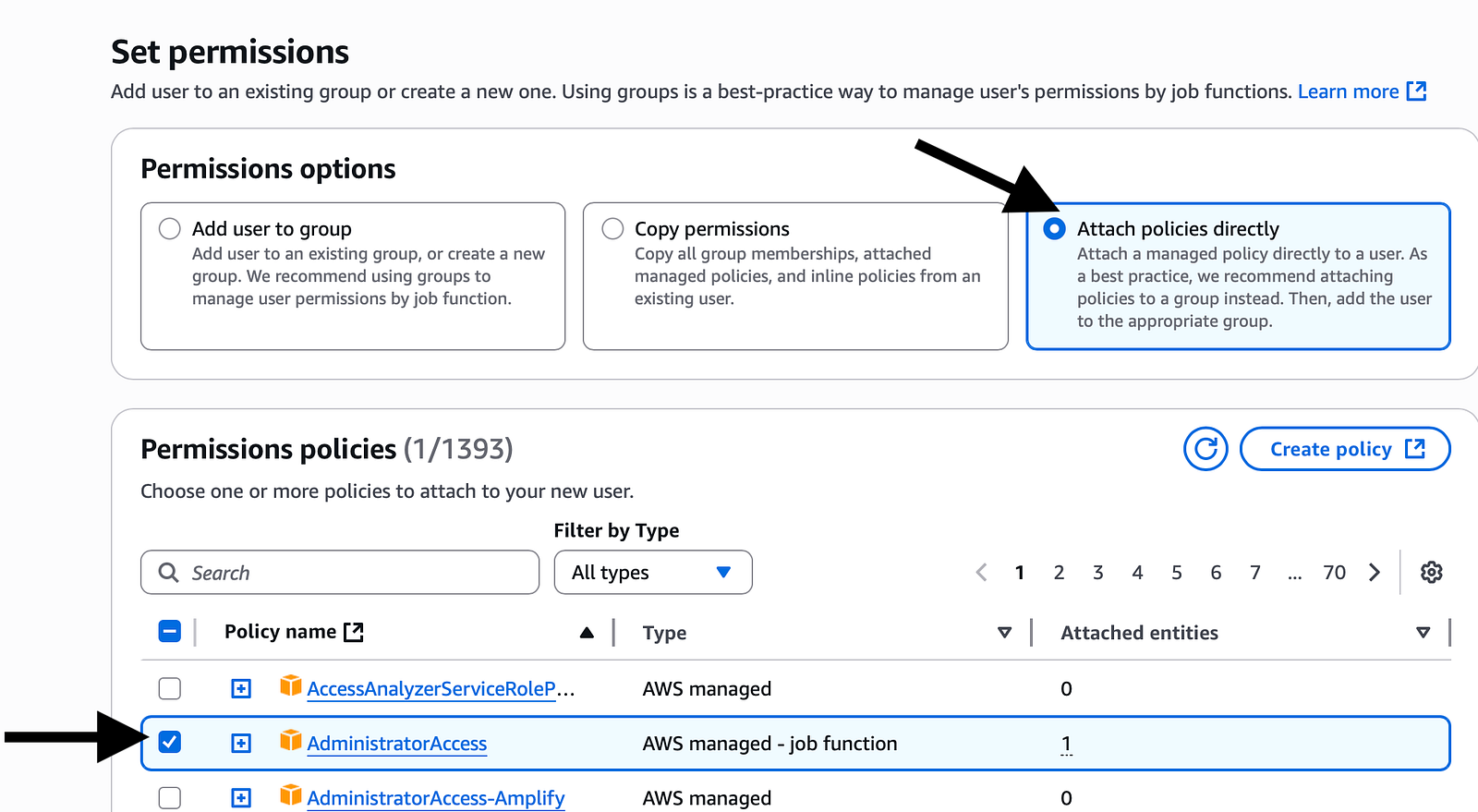Open the table preferences gear icon
Viewport: 1478px width, 812px height.
click(1432, 573)
